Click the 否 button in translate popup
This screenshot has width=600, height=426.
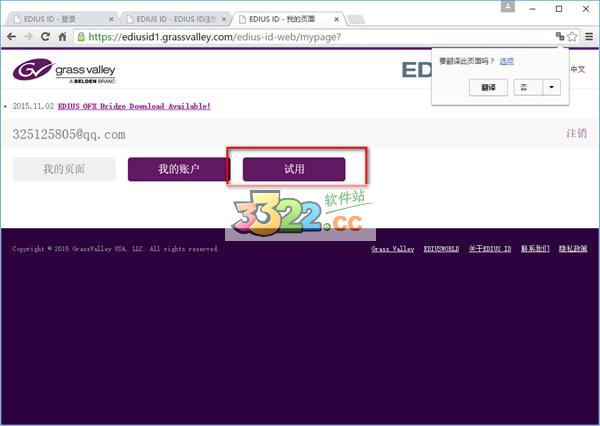(528, 88)
